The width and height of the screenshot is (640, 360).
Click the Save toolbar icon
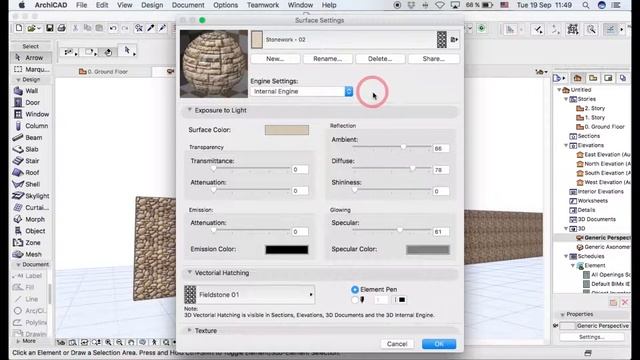[49, 28]
